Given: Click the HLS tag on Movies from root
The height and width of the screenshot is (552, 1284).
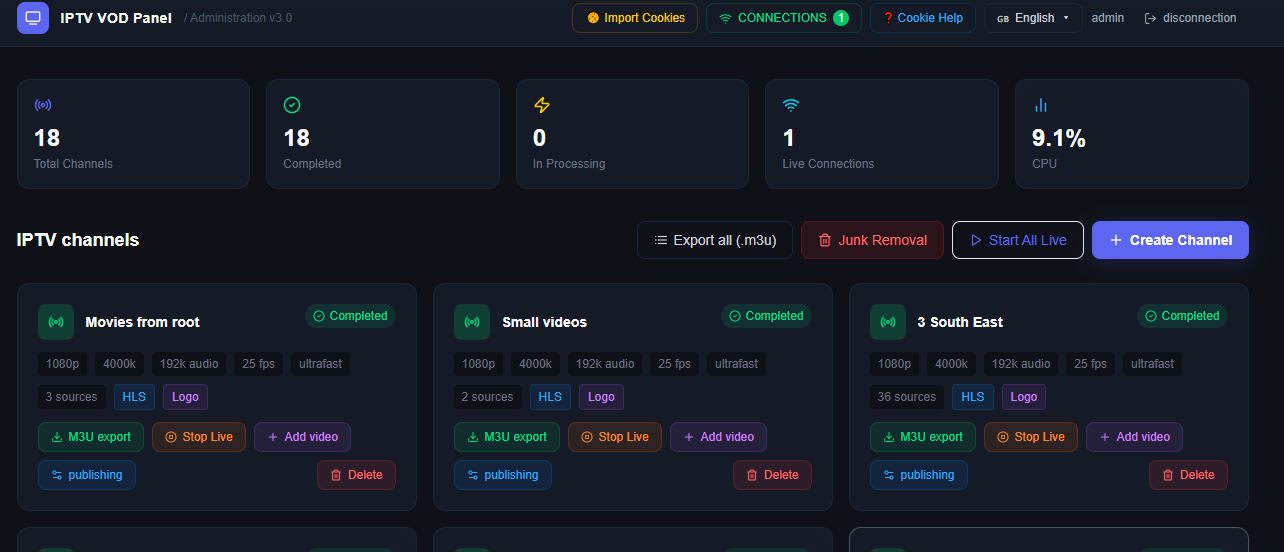Looking at the screenshot, I should (x=134, y=397).
